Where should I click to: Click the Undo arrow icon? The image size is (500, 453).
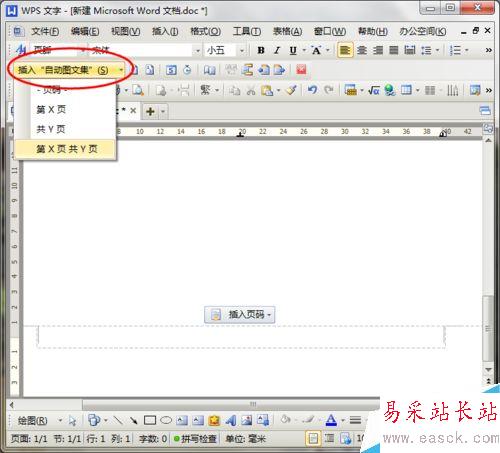[x=312, y=90]
